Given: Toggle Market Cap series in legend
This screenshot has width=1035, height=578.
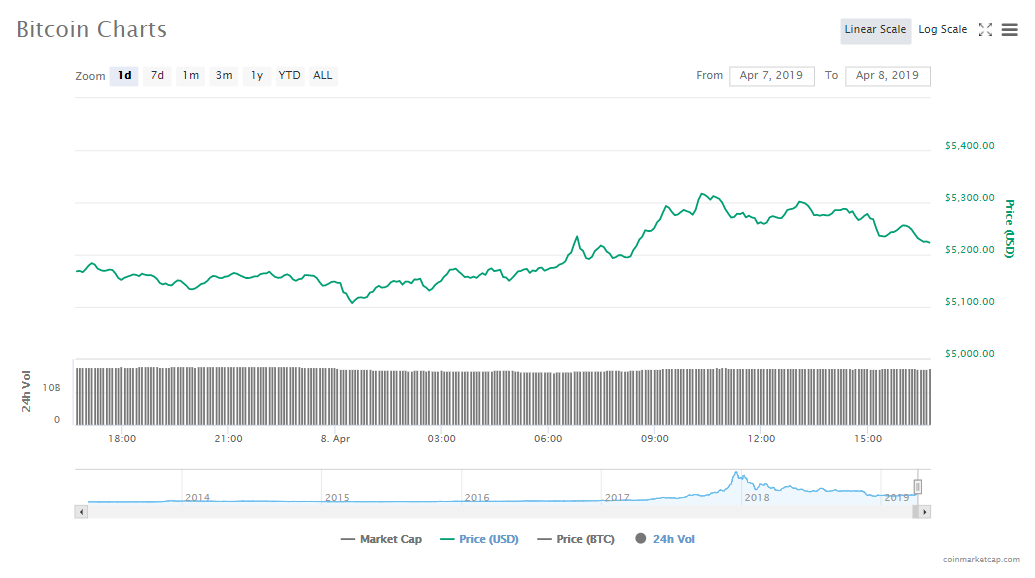Looking at the screenshot, I should point(381,539).
